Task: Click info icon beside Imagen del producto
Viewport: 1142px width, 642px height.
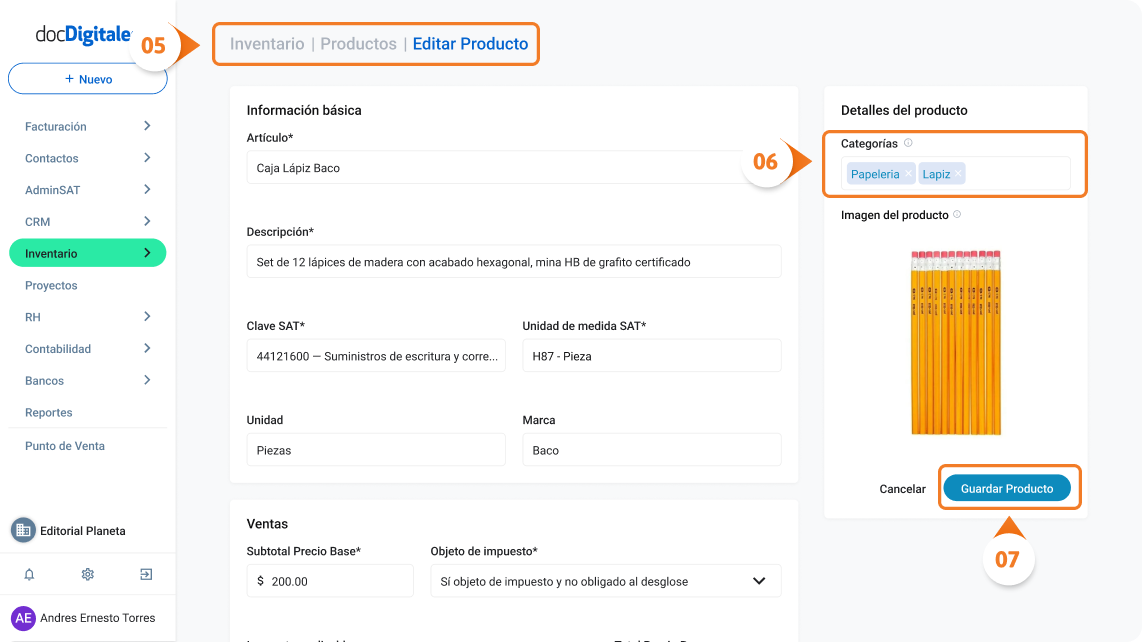Action: tap(957, 214)
